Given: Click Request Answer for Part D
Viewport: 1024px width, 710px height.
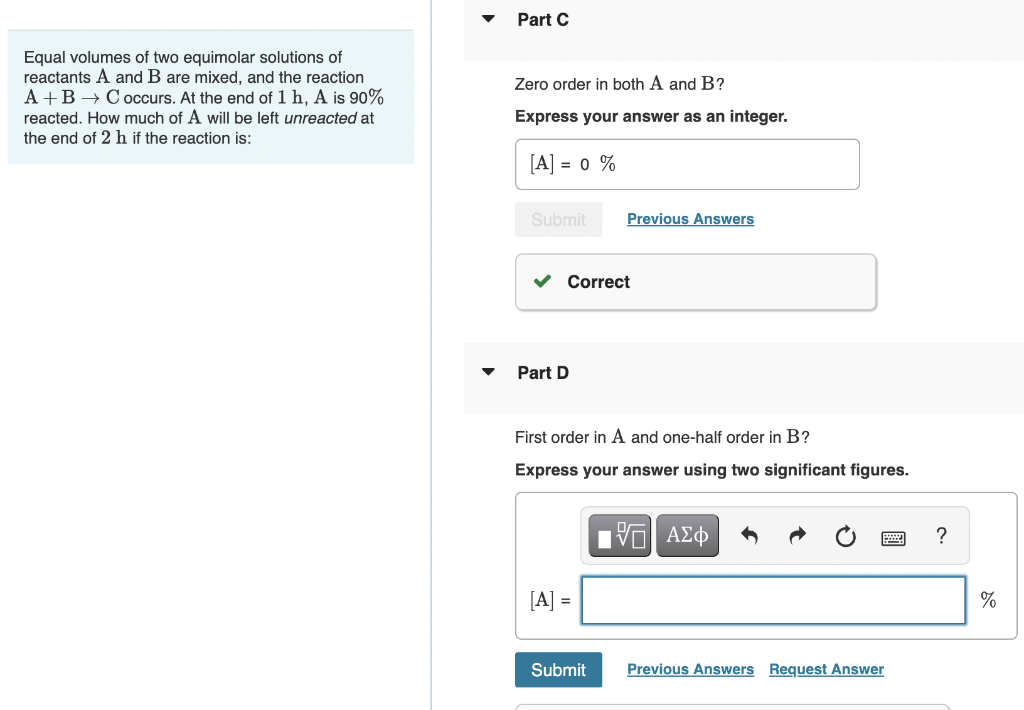Looking at the screenshot, I should click(x=826, y=669).
